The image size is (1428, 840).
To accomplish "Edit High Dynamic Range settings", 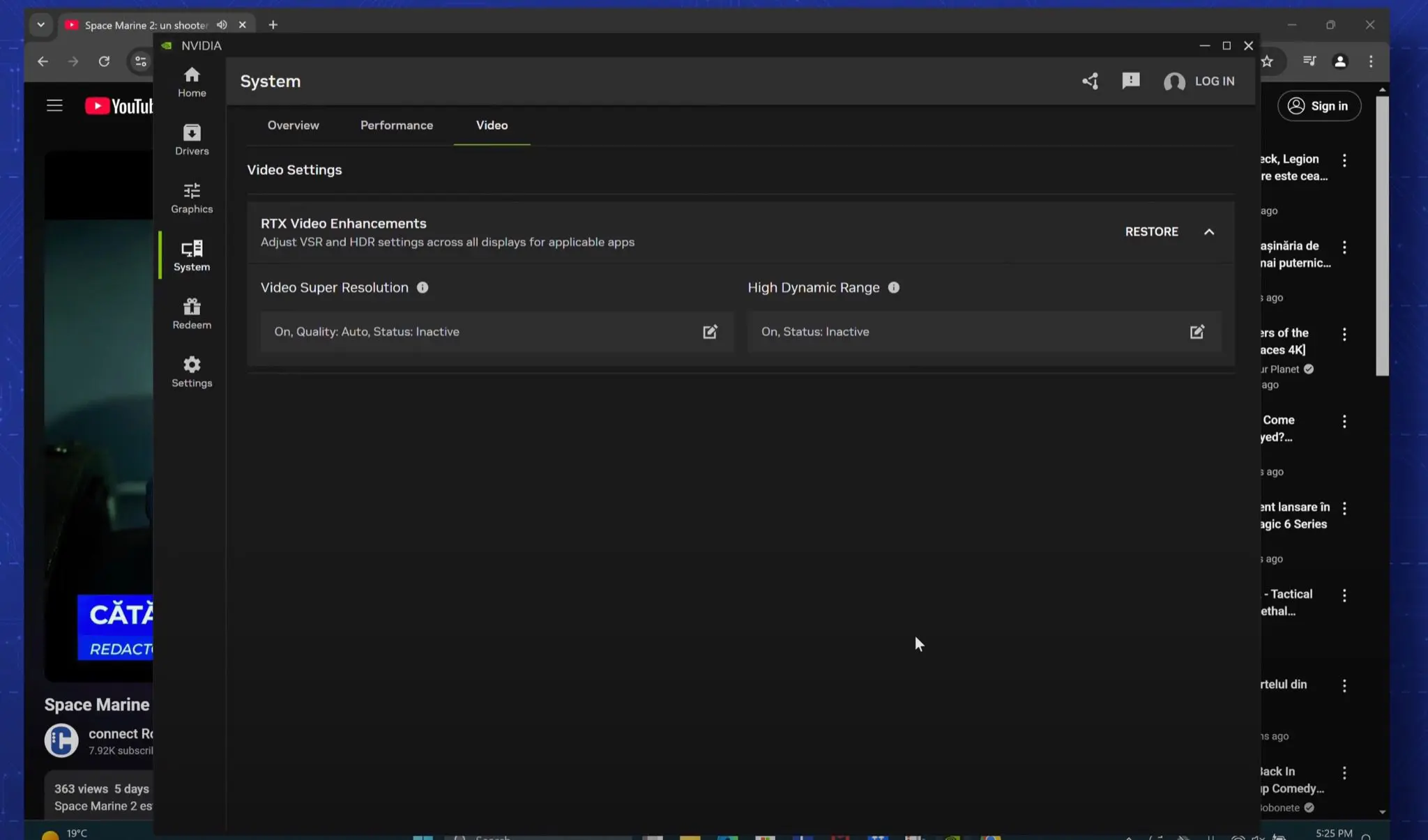I will point(1197,332).
